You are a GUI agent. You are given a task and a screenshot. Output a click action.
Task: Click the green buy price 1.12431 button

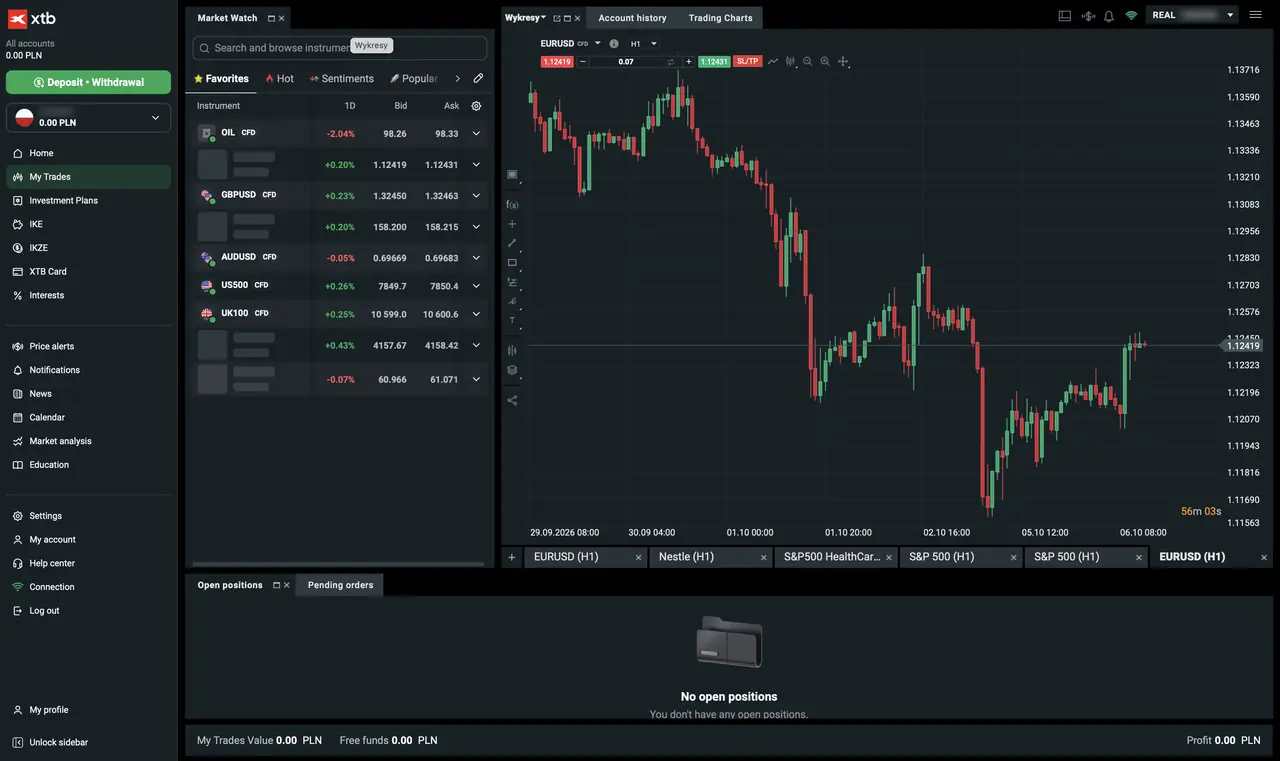point(714,61)
